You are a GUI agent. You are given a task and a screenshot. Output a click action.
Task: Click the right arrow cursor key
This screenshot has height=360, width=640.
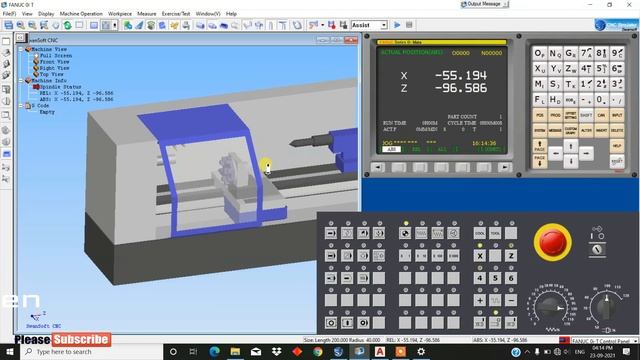586,153
